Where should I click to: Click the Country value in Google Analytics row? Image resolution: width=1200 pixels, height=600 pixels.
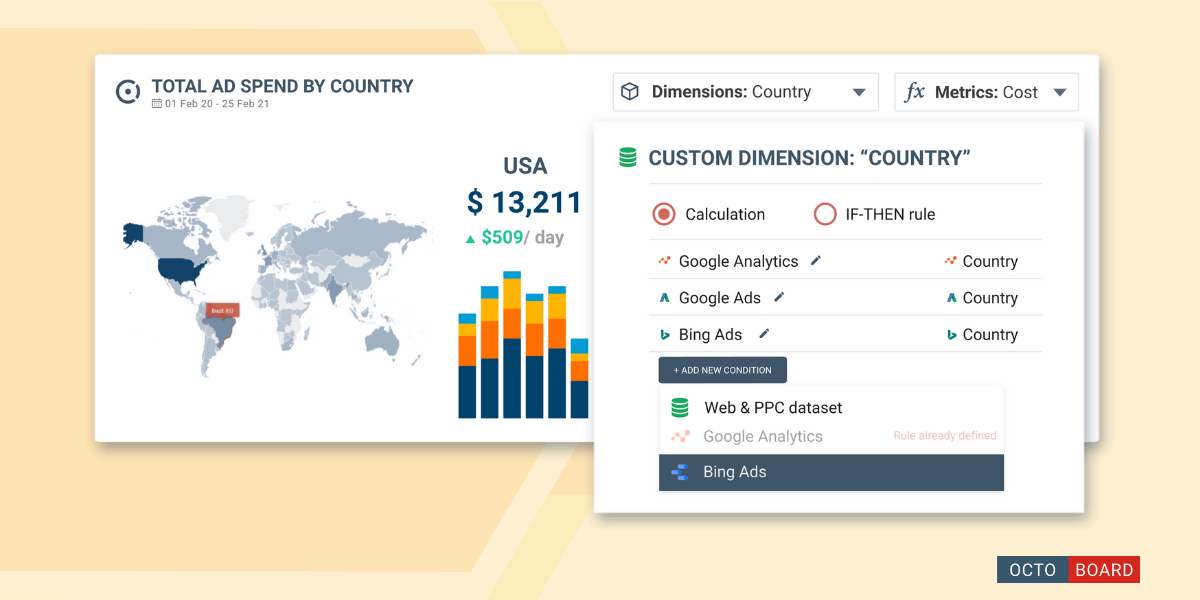point(990,261)
